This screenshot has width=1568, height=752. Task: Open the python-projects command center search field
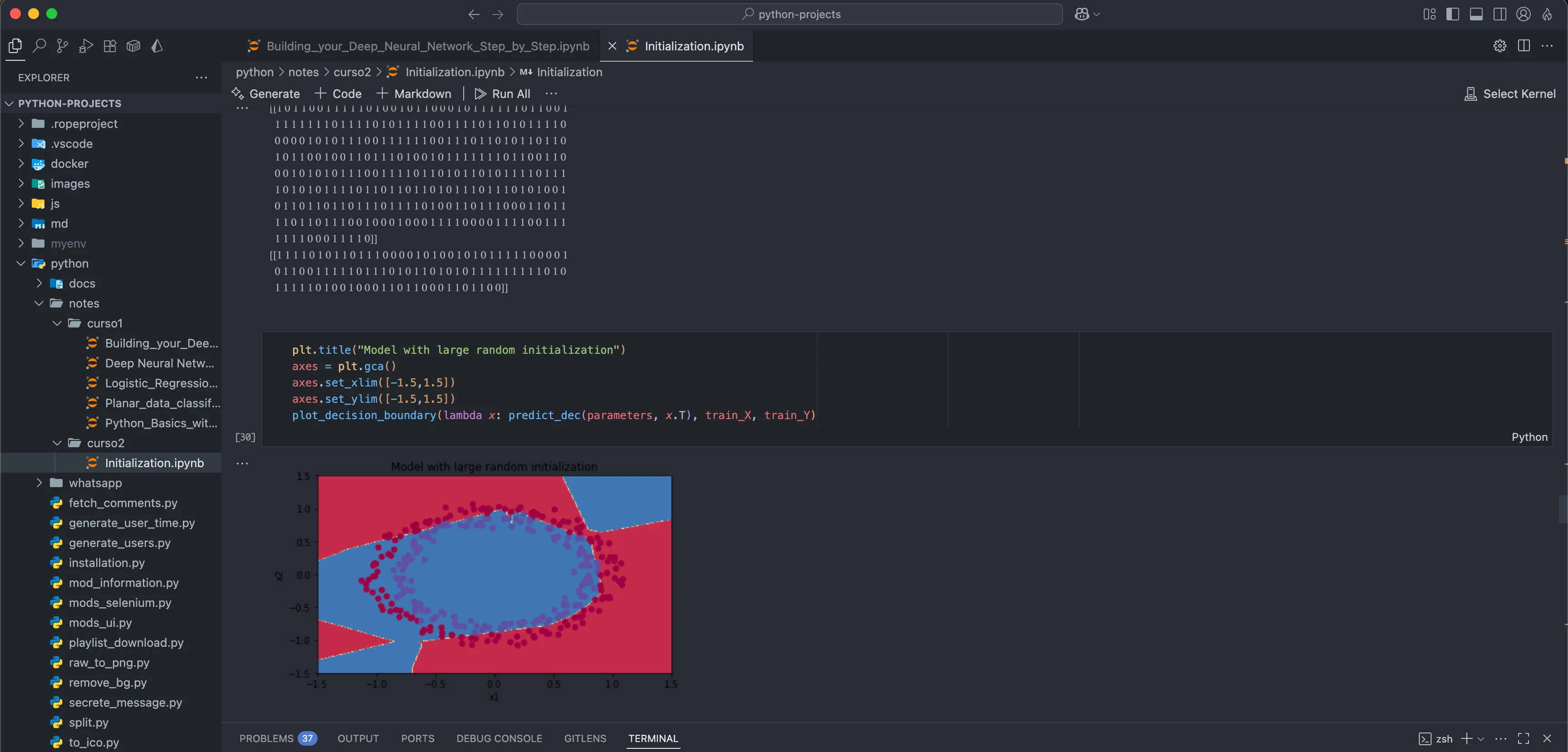789,14
